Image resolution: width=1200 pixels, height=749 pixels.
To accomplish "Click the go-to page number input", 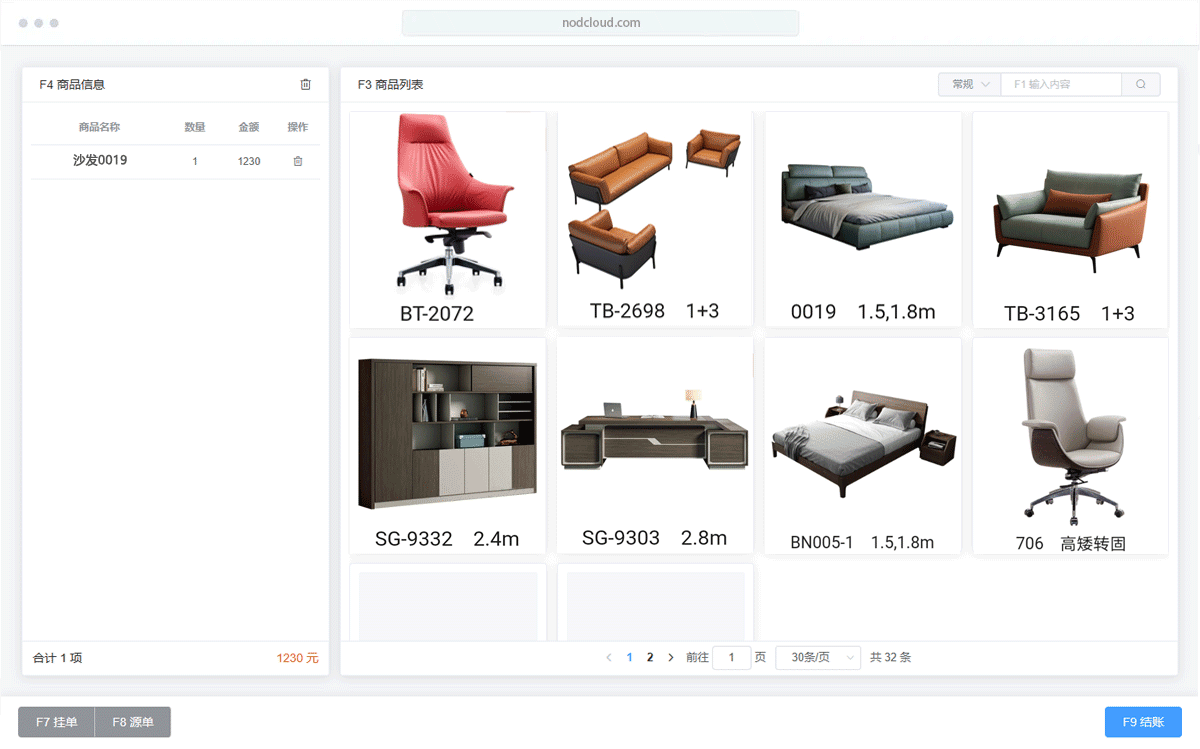I will pyautogui.click(x=732, y=658).
